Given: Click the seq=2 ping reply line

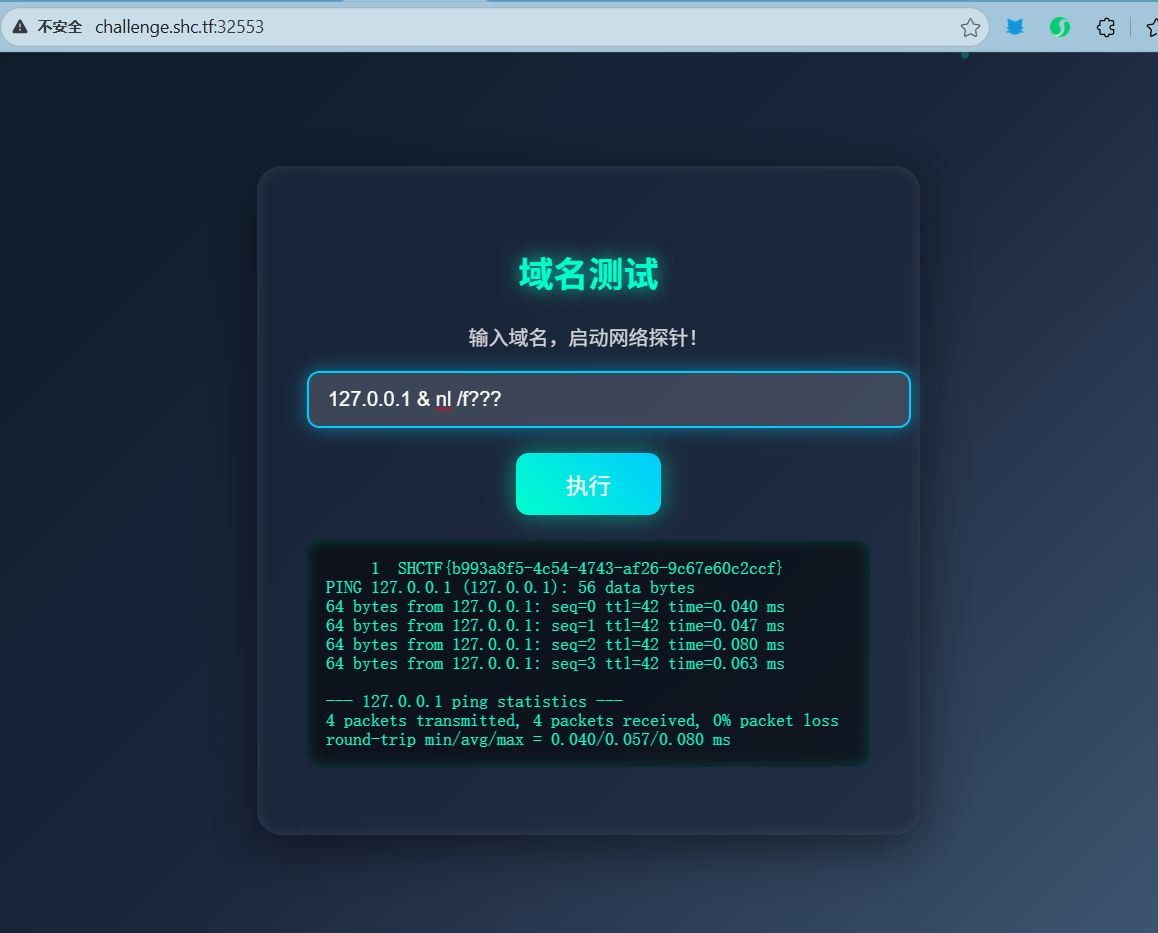Looking at the screenshot, I should tap(555, 645).
